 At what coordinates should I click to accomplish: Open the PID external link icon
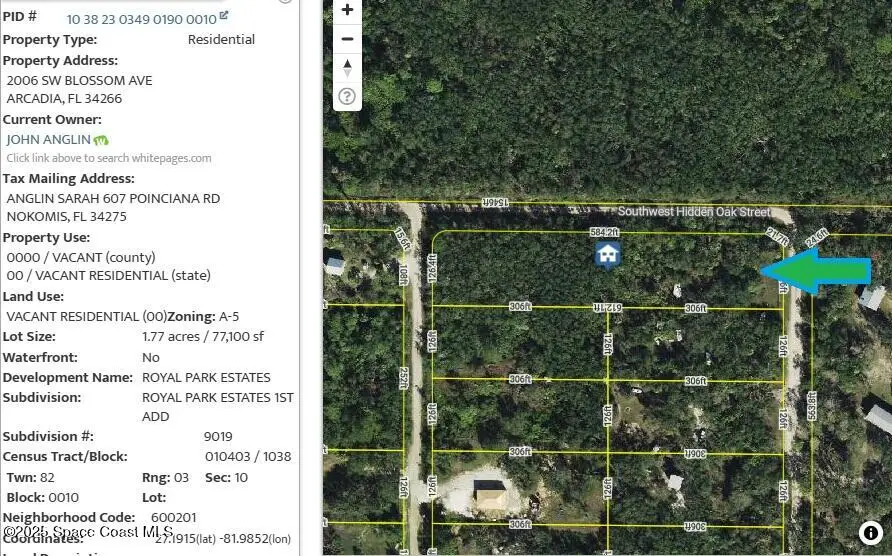click(x=224, y=15)
